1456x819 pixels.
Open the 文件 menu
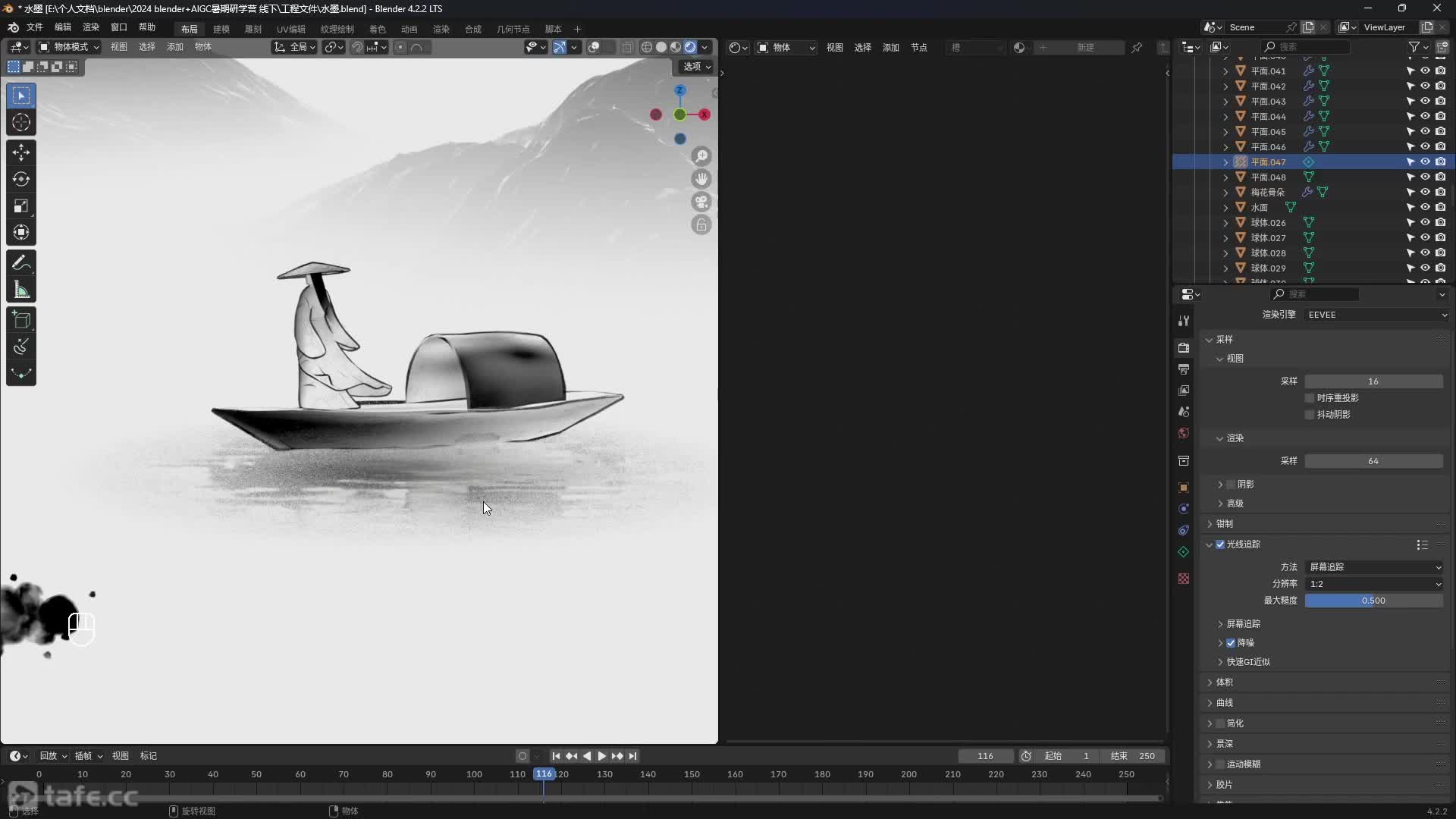click(35, 27)
